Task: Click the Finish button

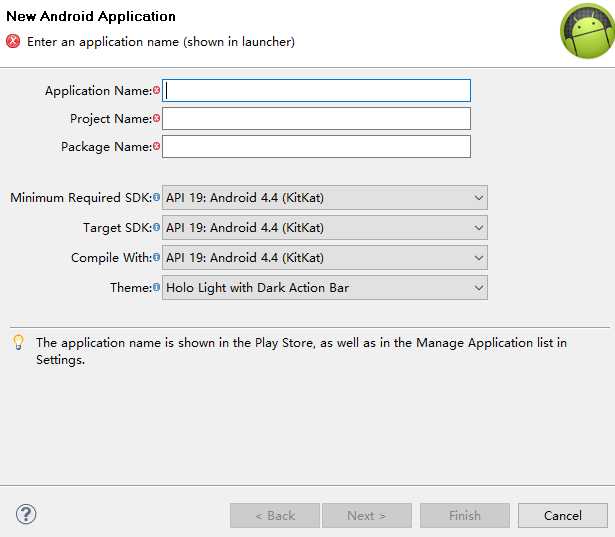Action: [465, 515]
